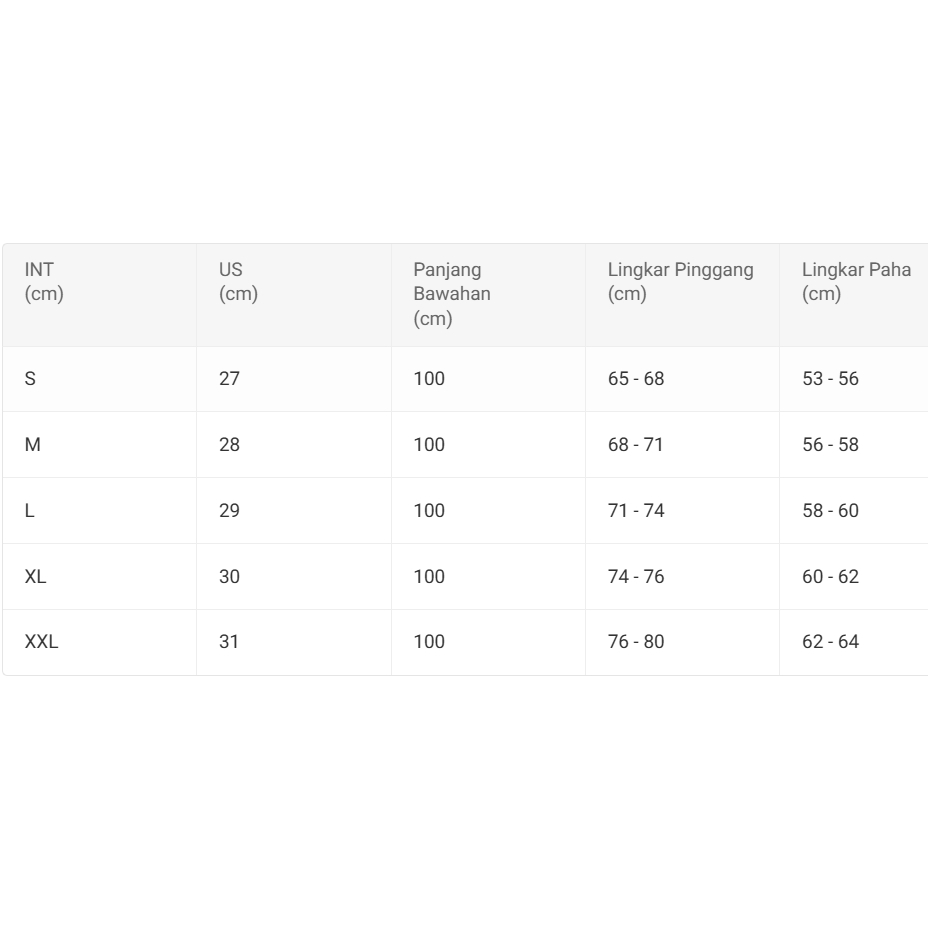Image resolution: width=928 pixels, height=928 pixels.
Task: Click the 100 length cell in XXL row
Action: pos(429,642)
